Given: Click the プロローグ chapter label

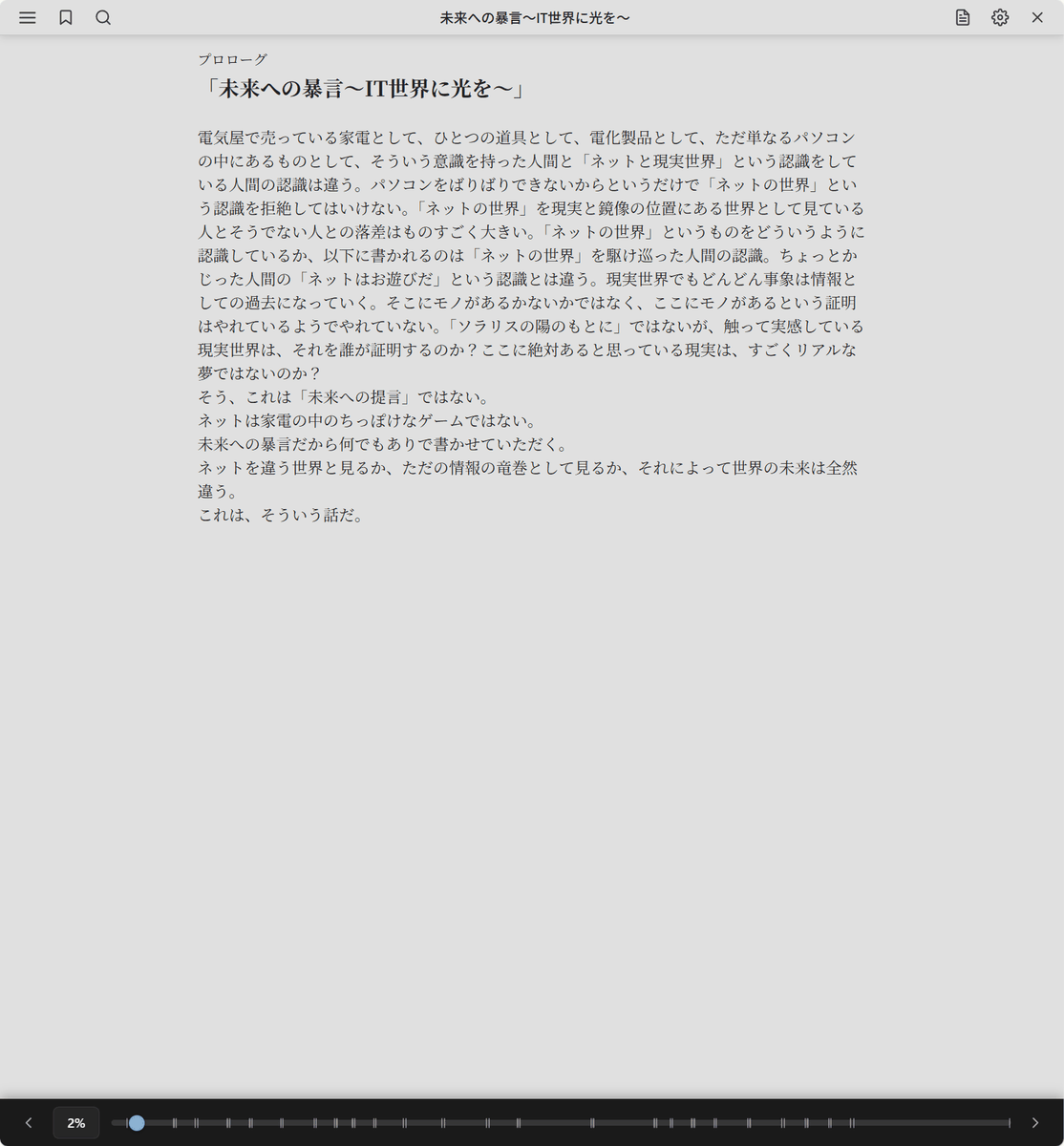Looking at the screenshot, I should coord(233,59).
